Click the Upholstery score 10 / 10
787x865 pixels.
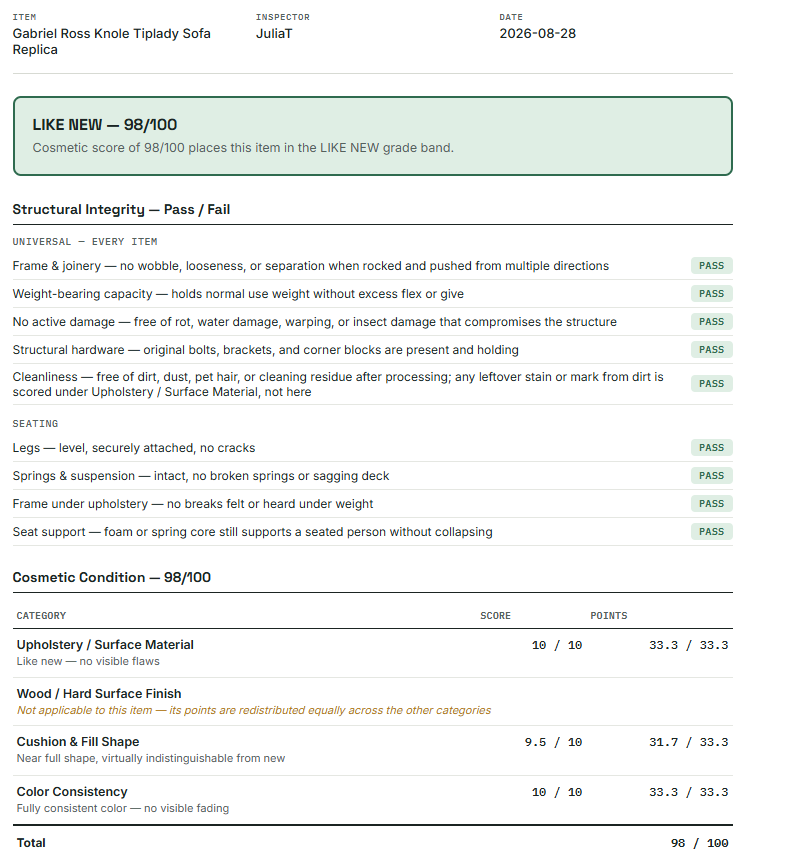(557, 645)
